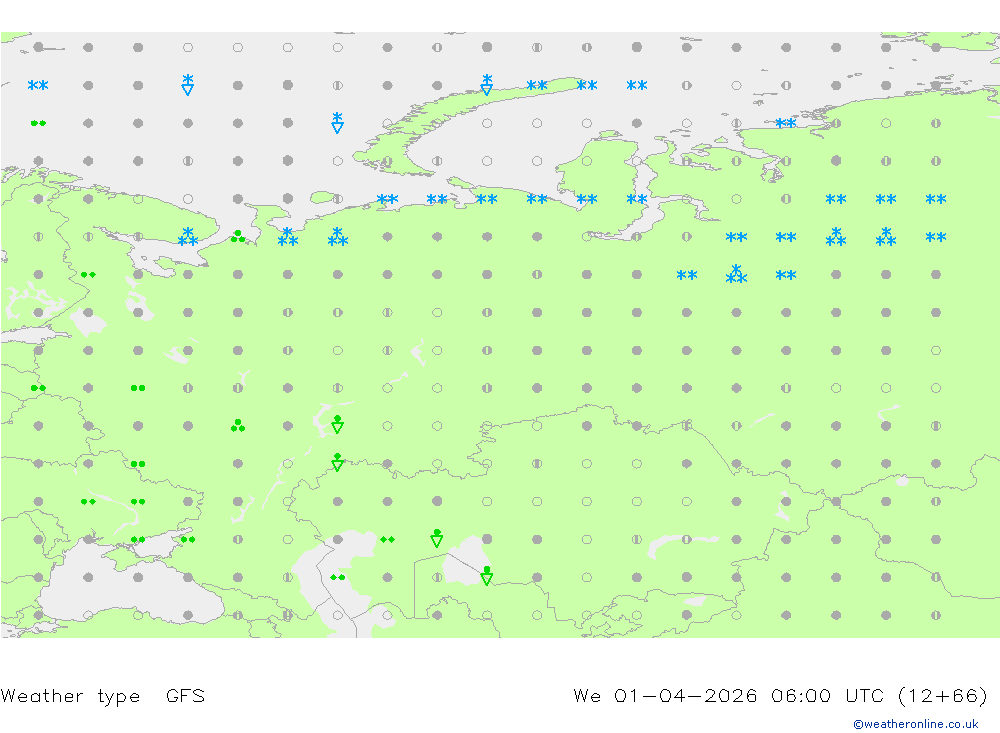Select the 'GFS' model label
1000x733 pixels.
[x=185, y=695]
